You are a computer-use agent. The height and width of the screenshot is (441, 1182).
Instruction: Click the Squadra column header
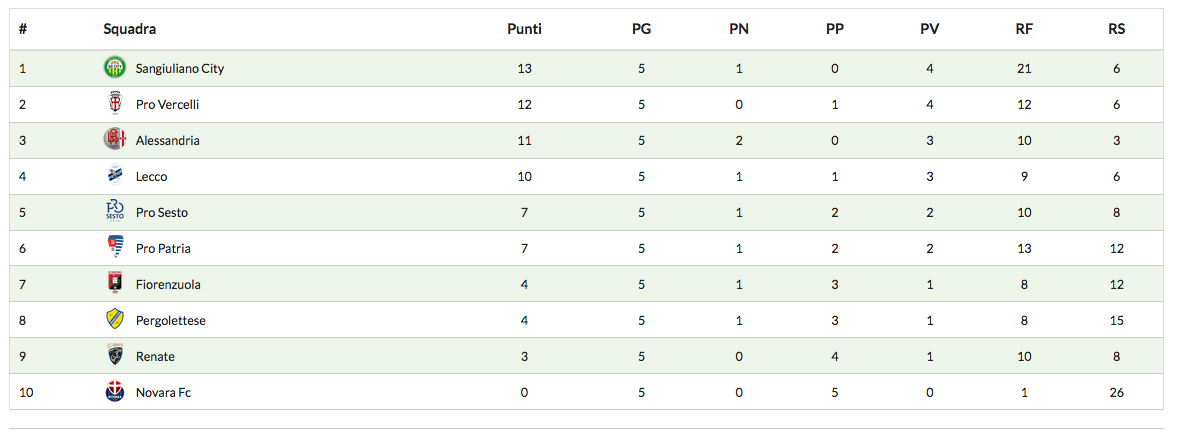click(130, 29)
